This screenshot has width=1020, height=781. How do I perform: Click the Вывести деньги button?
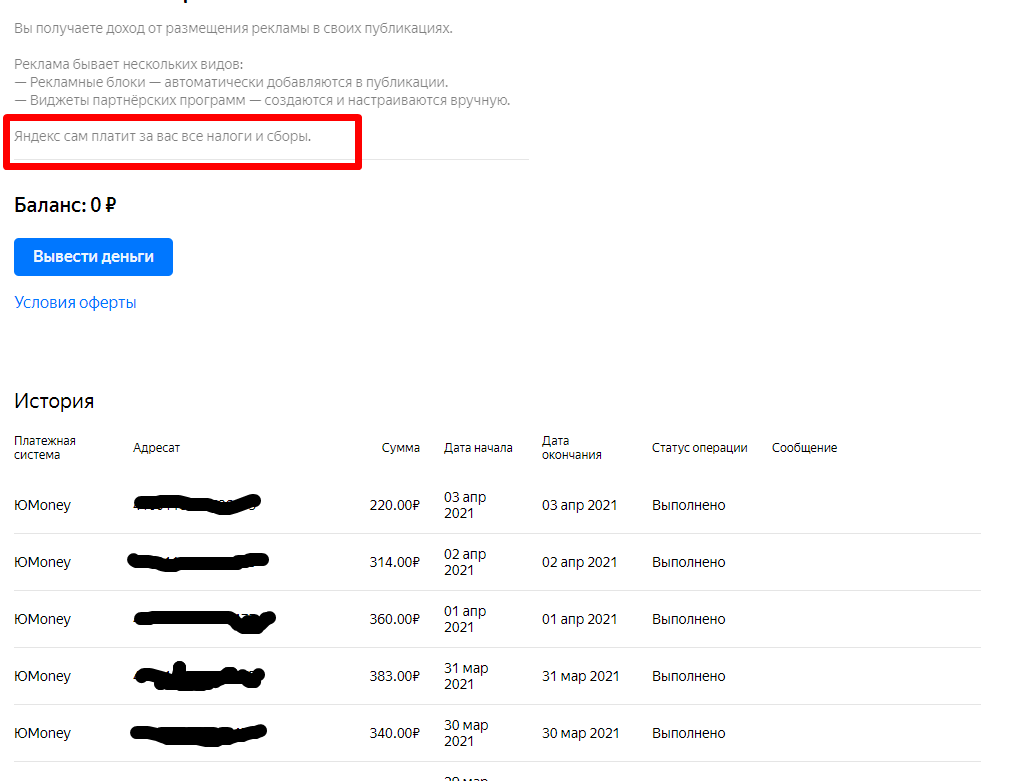click(x=93, y=257)
